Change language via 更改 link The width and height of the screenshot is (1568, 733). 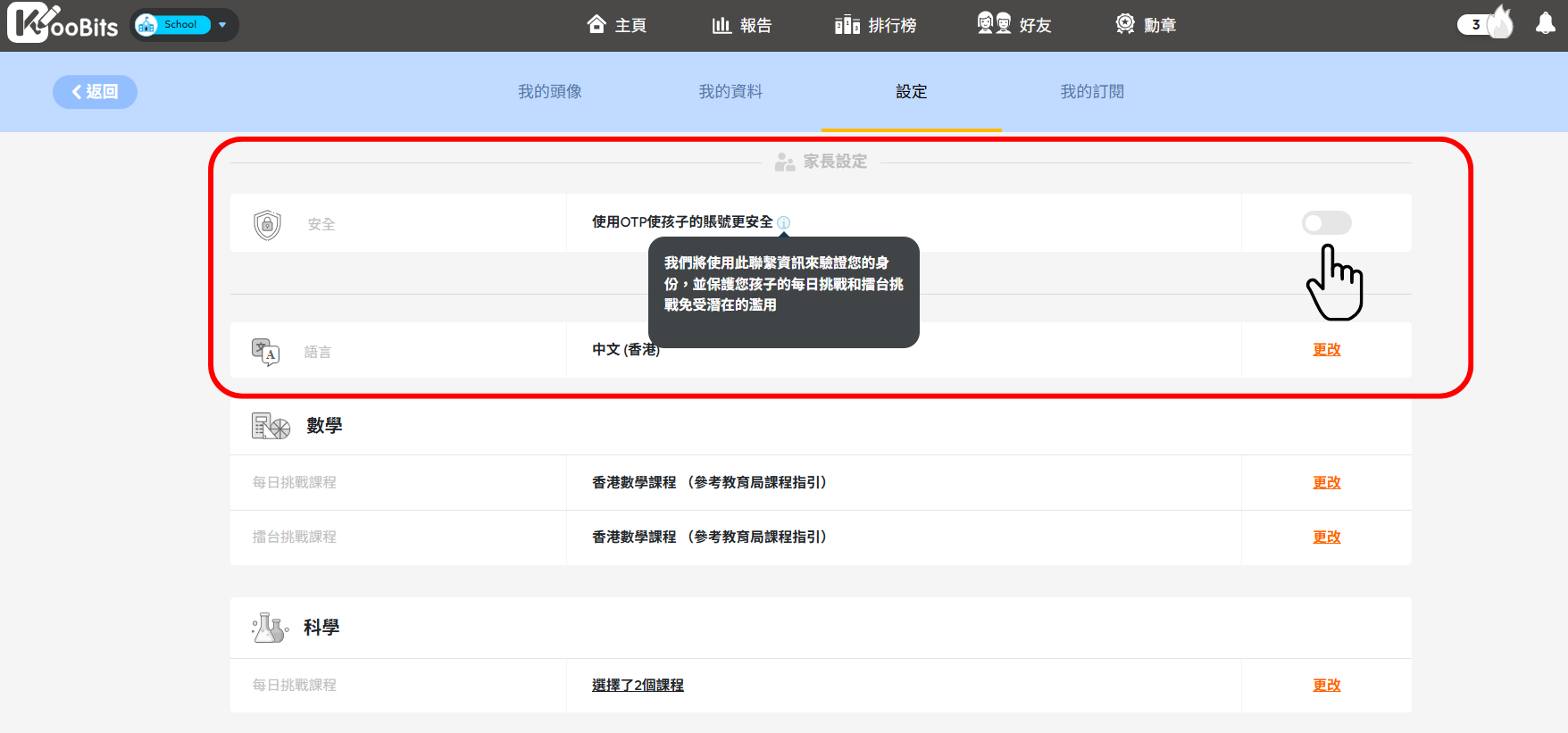1327,350
